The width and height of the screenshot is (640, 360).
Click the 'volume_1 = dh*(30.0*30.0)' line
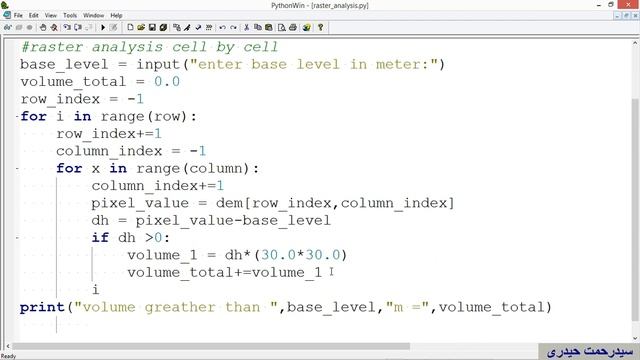237,255
